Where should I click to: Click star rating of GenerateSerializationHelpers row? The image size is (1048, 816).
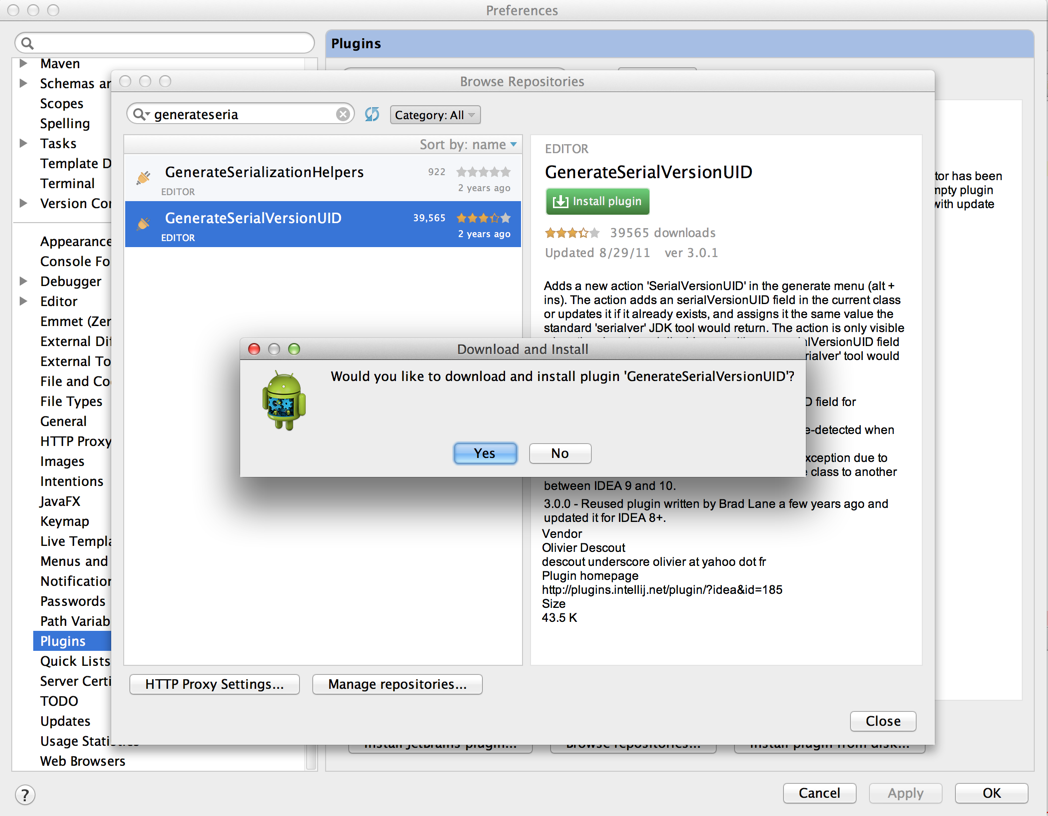coord(483,172)
